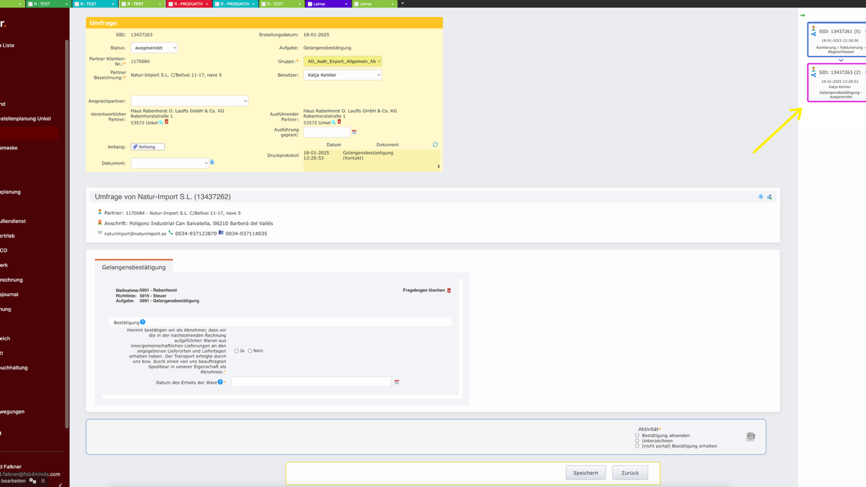Select the Ja radio button
Screen dimensions: 866x487
pyautogui.click(x=237, y=351)
